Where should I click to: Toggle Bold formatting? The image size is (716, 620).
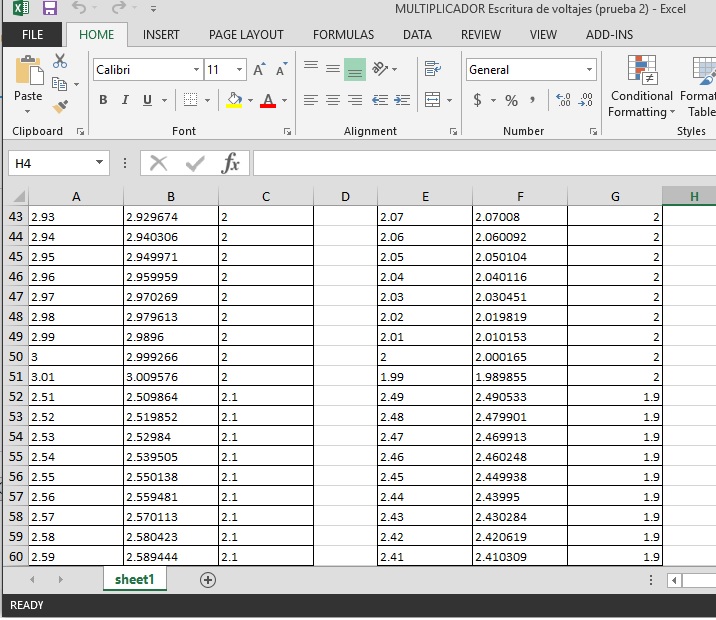click(x=103, y=100)
